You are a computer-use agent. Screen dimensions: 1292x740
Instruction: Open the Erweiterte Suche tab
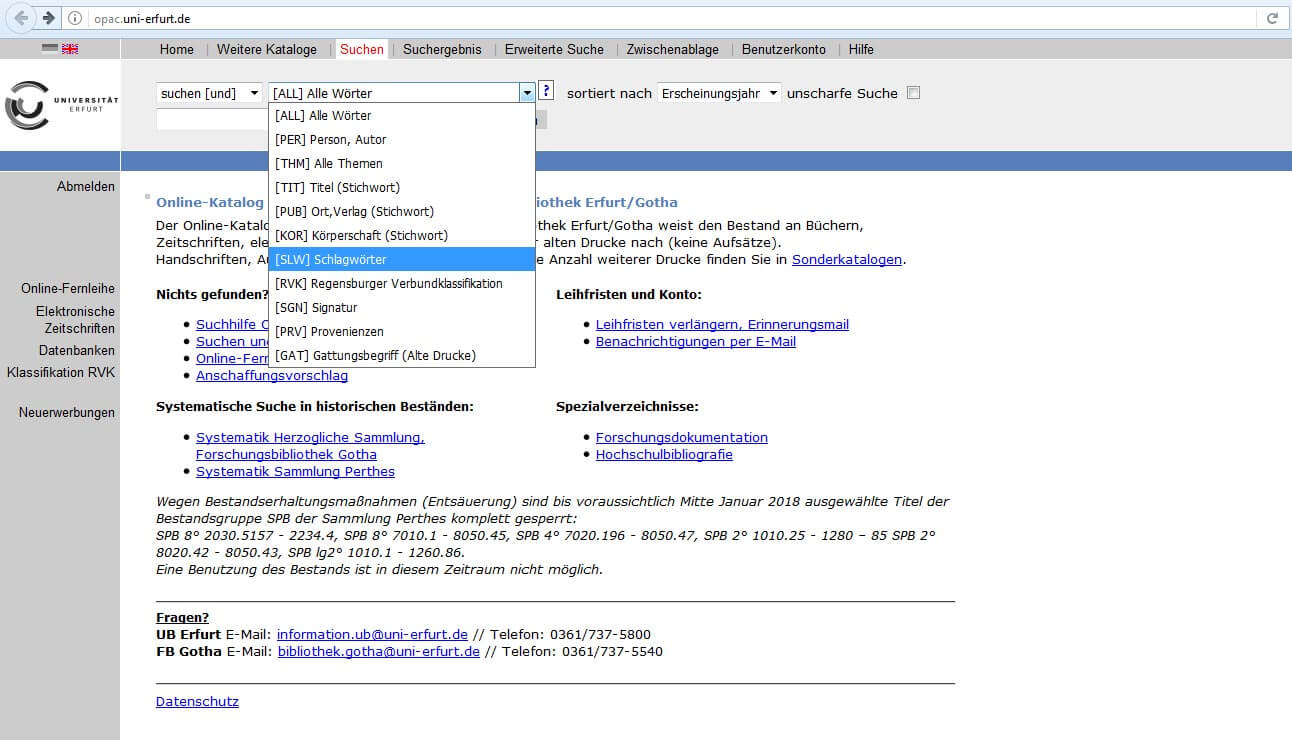(554, 49)
